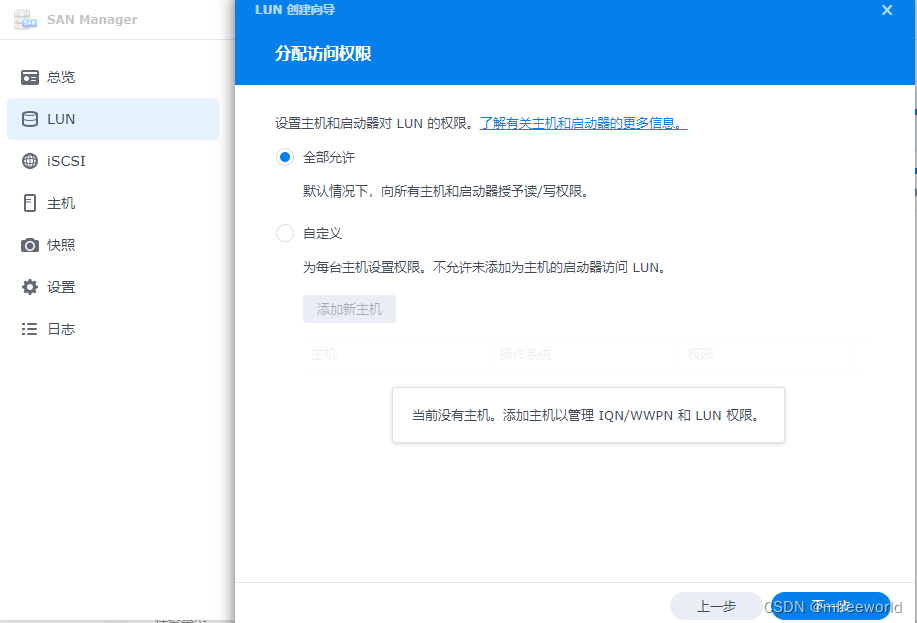The height and width of the screenshot is (623, 917).
Task: Enable the 自定义 permission option
Action: (283, 233)
